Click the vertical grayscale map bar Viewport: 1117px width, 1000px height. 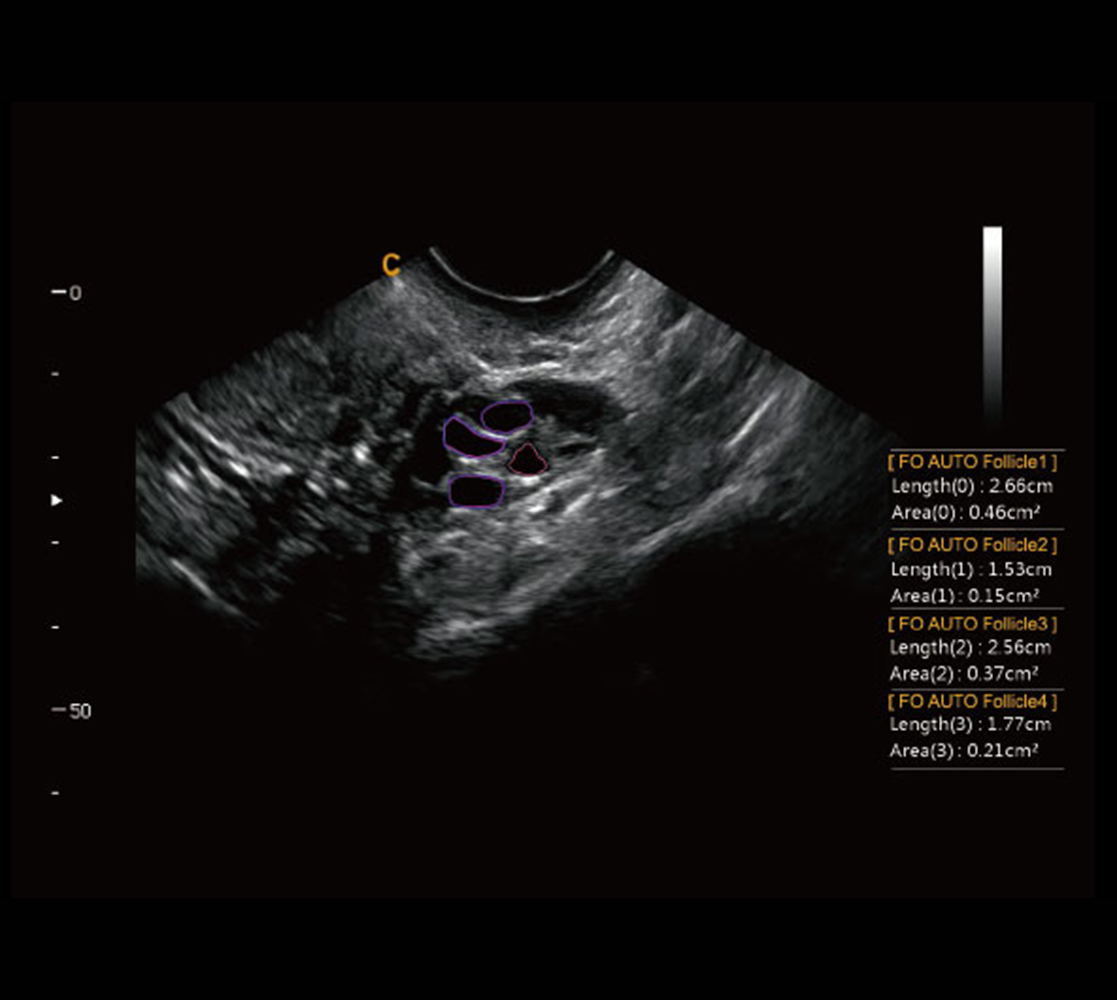point(992,320)
